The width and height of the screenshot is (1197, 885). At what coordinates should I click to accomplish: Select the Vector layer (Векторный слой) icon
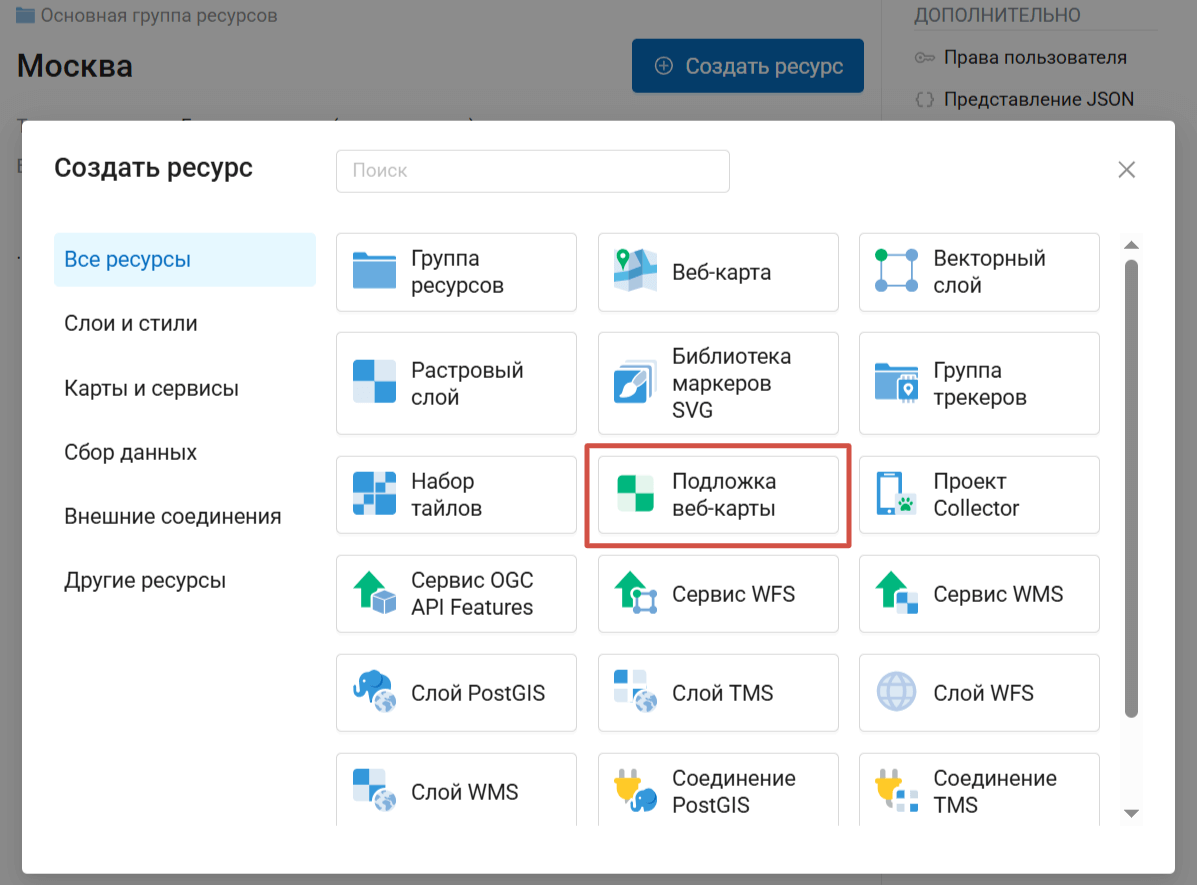coord(896,271)
